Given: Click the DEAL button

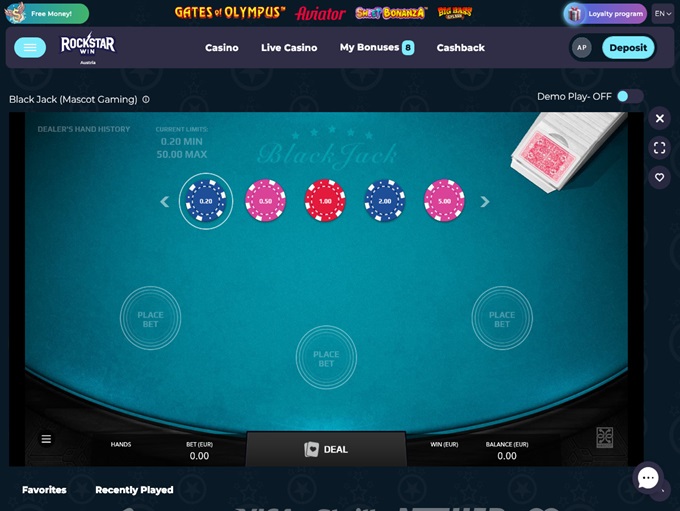Looking at the screenshot, I should tap(326, 449).
